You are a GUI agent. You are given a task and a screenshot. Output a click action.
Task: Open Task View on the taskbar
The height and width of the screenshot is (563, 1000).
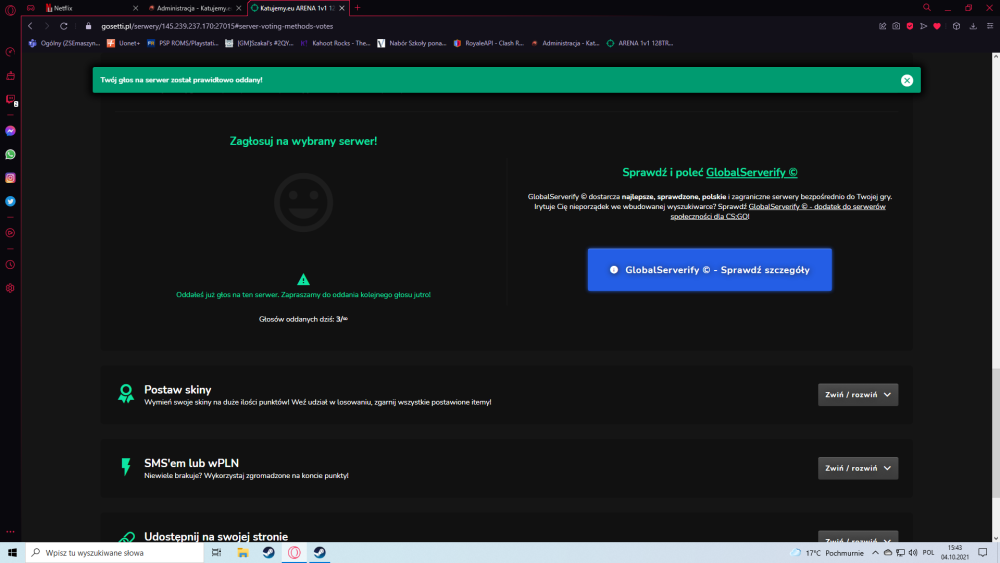[216, 553]
